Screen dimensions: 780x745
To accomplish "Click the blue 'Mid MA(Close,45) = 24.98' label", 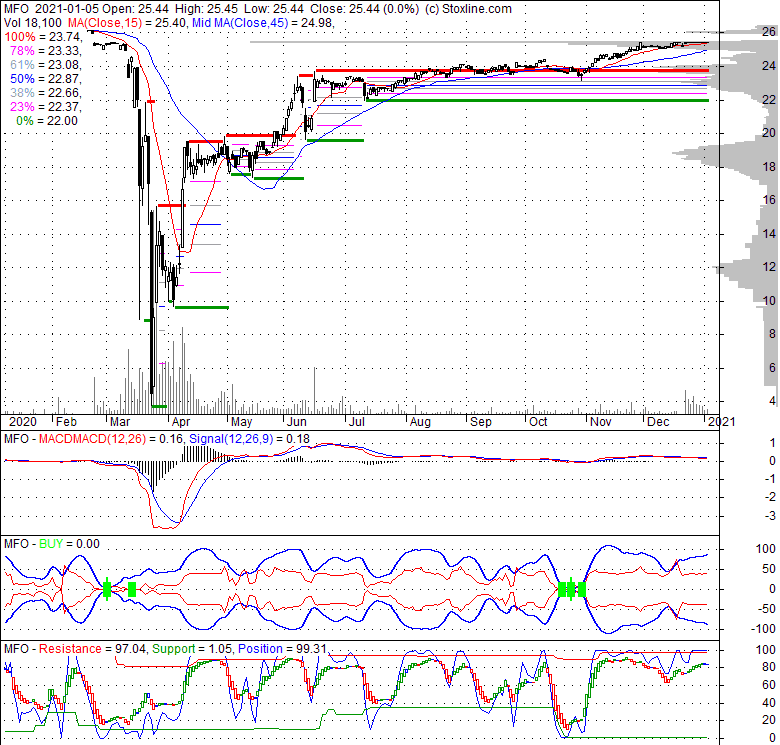I will (263, 23).
